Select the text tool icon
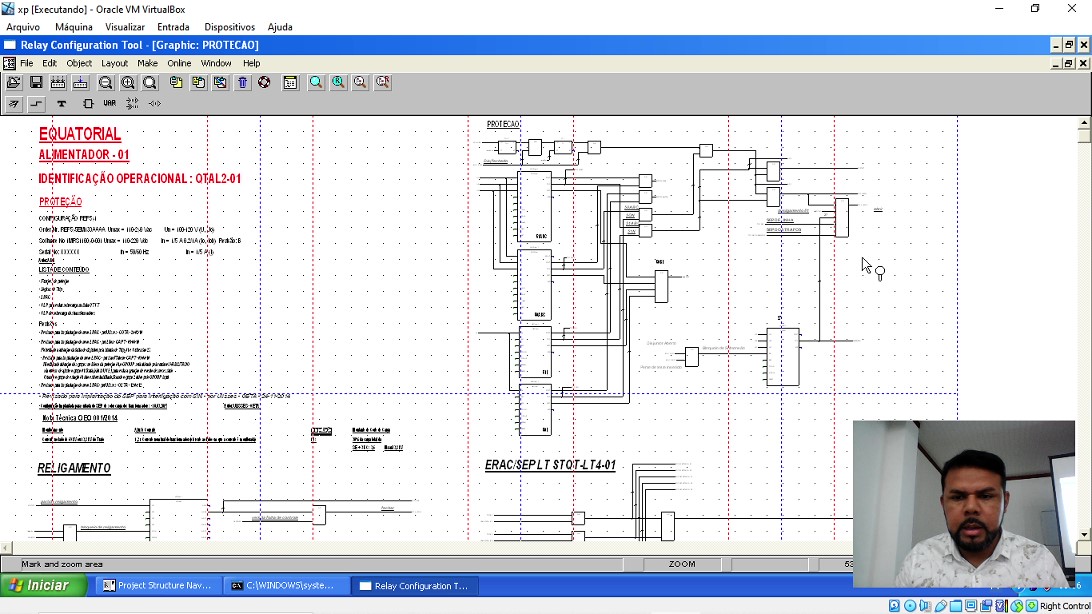The image size is (1092, 614). pyautogui.click(x=61, y=104)
